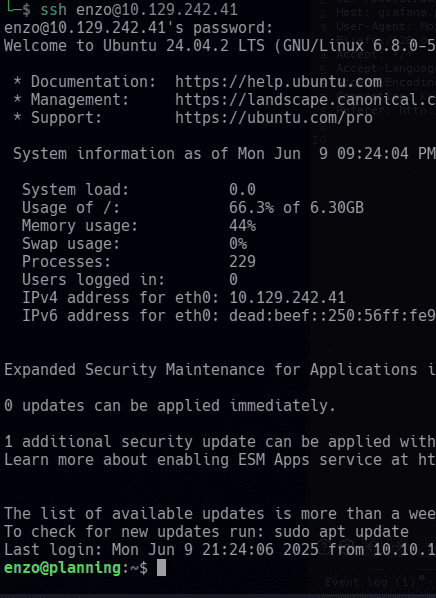The image size is (436, 598).
Task: Open the landscape.canonical management URL
Action: [305, 100]
